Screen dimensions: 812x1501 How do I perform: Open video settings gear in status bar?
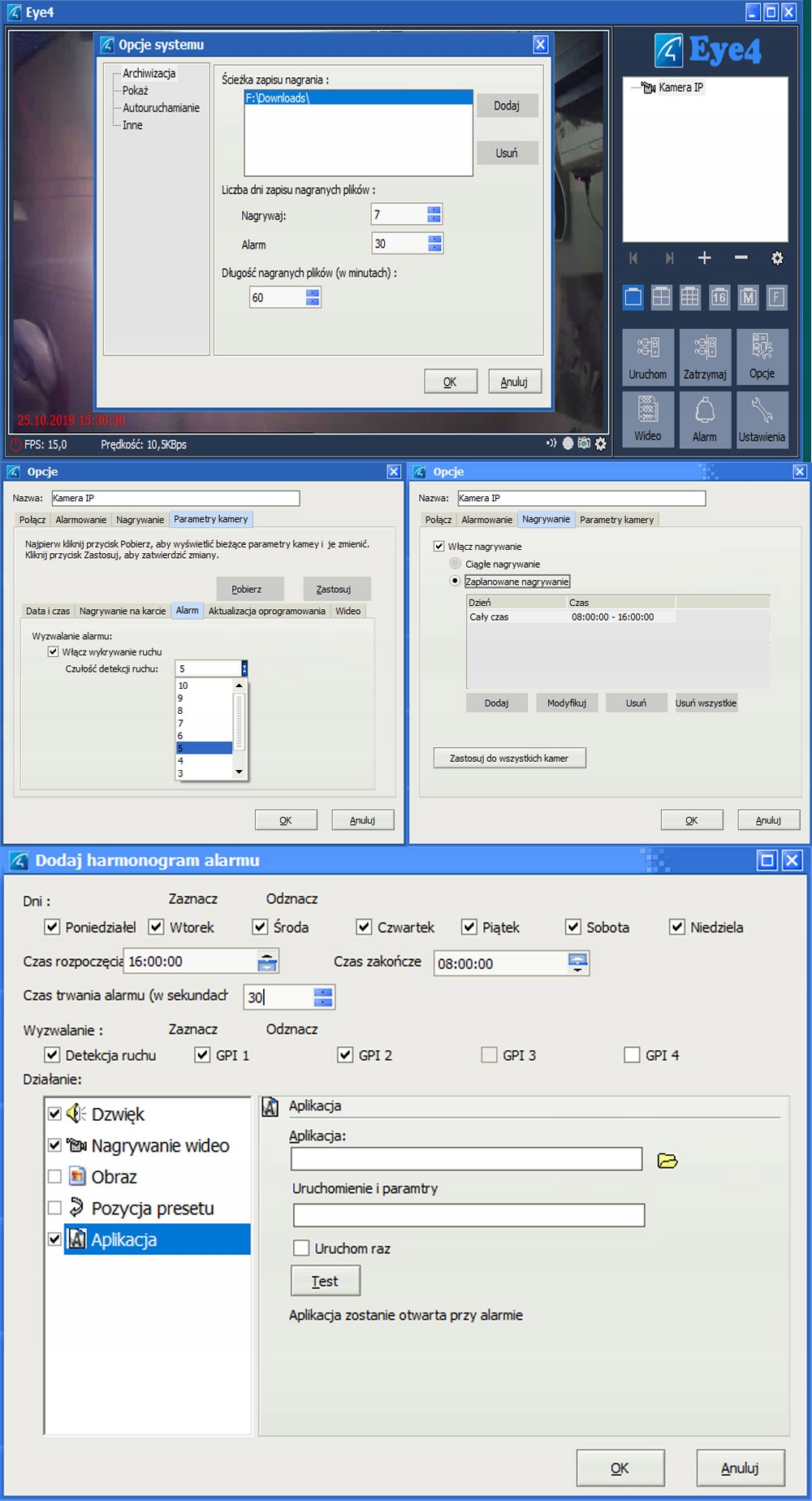coord(601,443)
